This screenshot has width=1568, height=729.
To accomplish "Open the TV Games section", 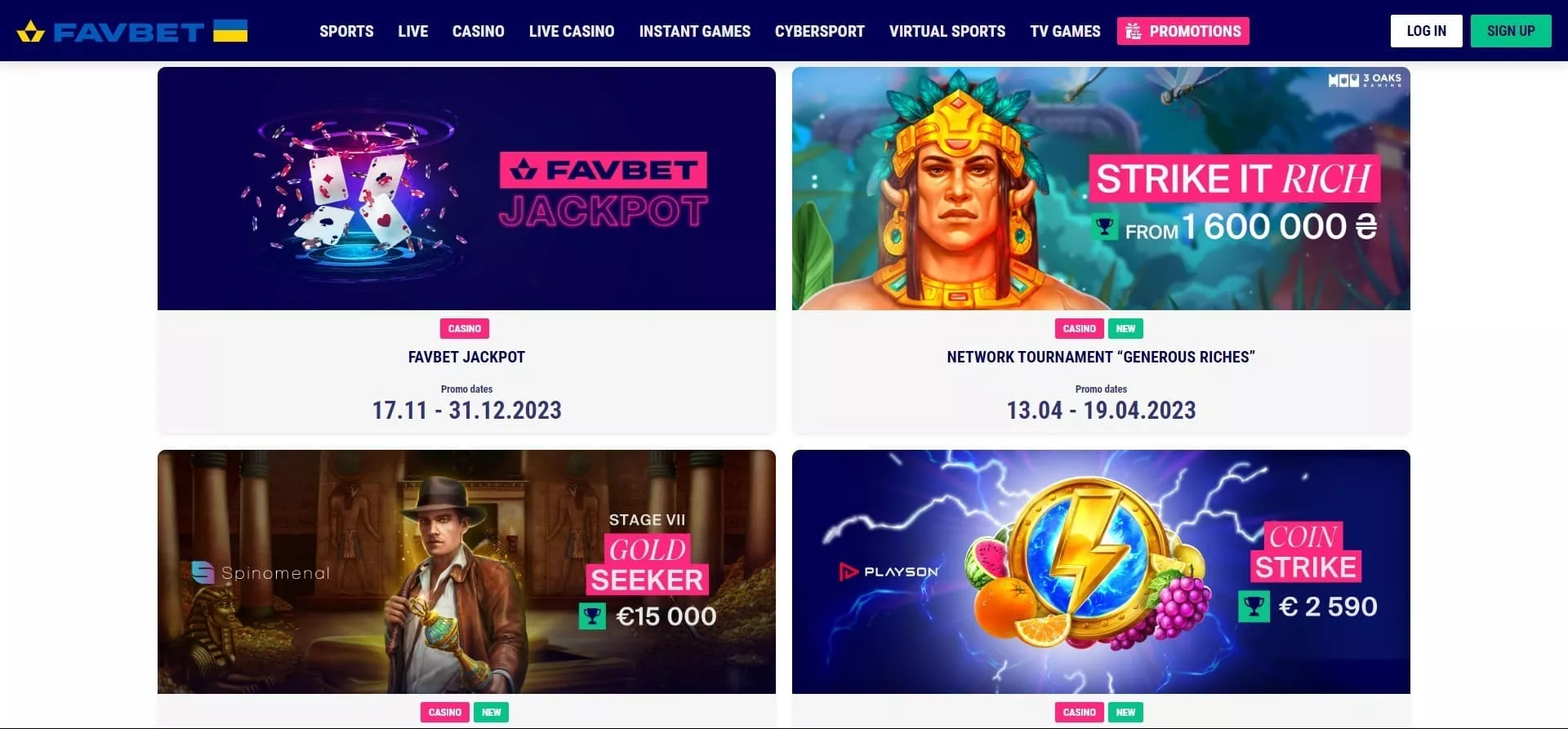I will (x=1065, y=31).
